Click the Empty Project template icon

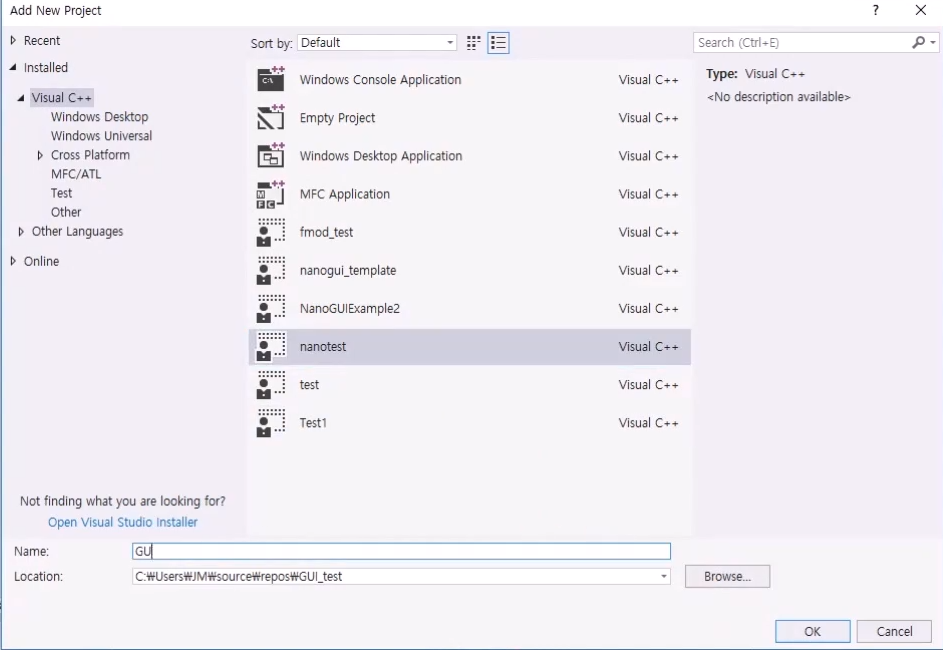click(x=271, y=117)
